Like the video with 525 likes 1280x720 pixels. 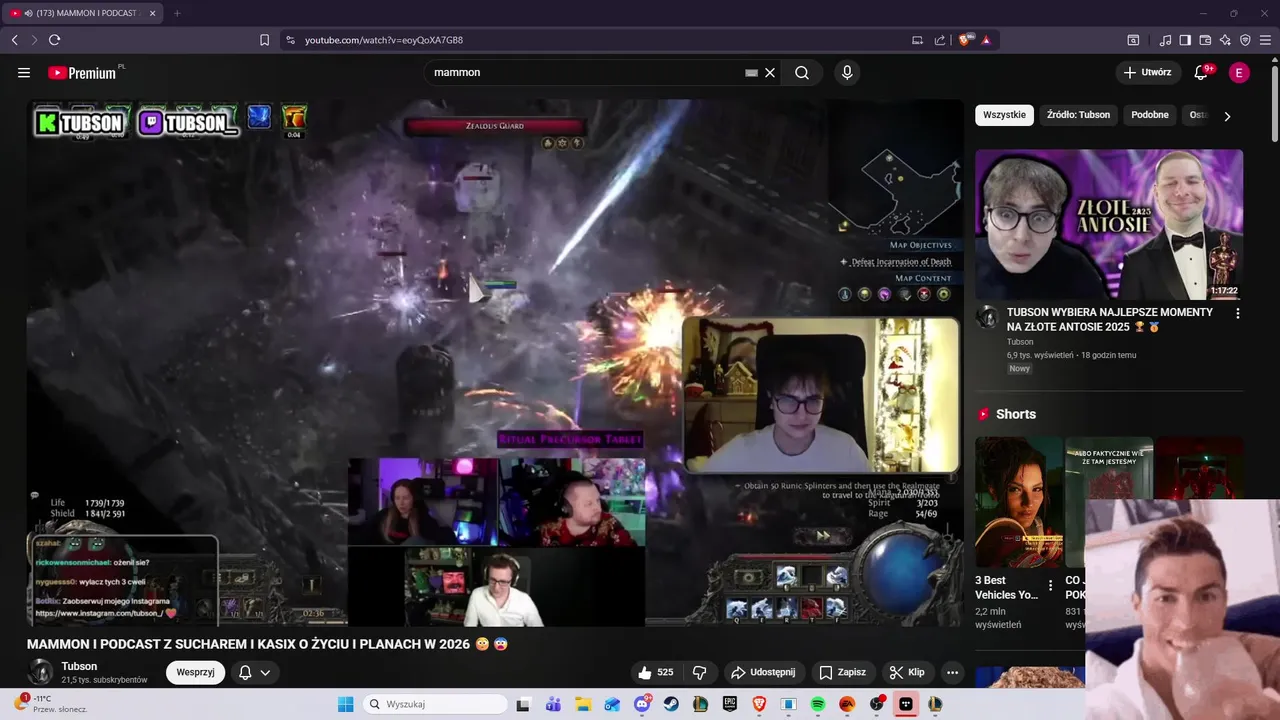tap(658, 673)
